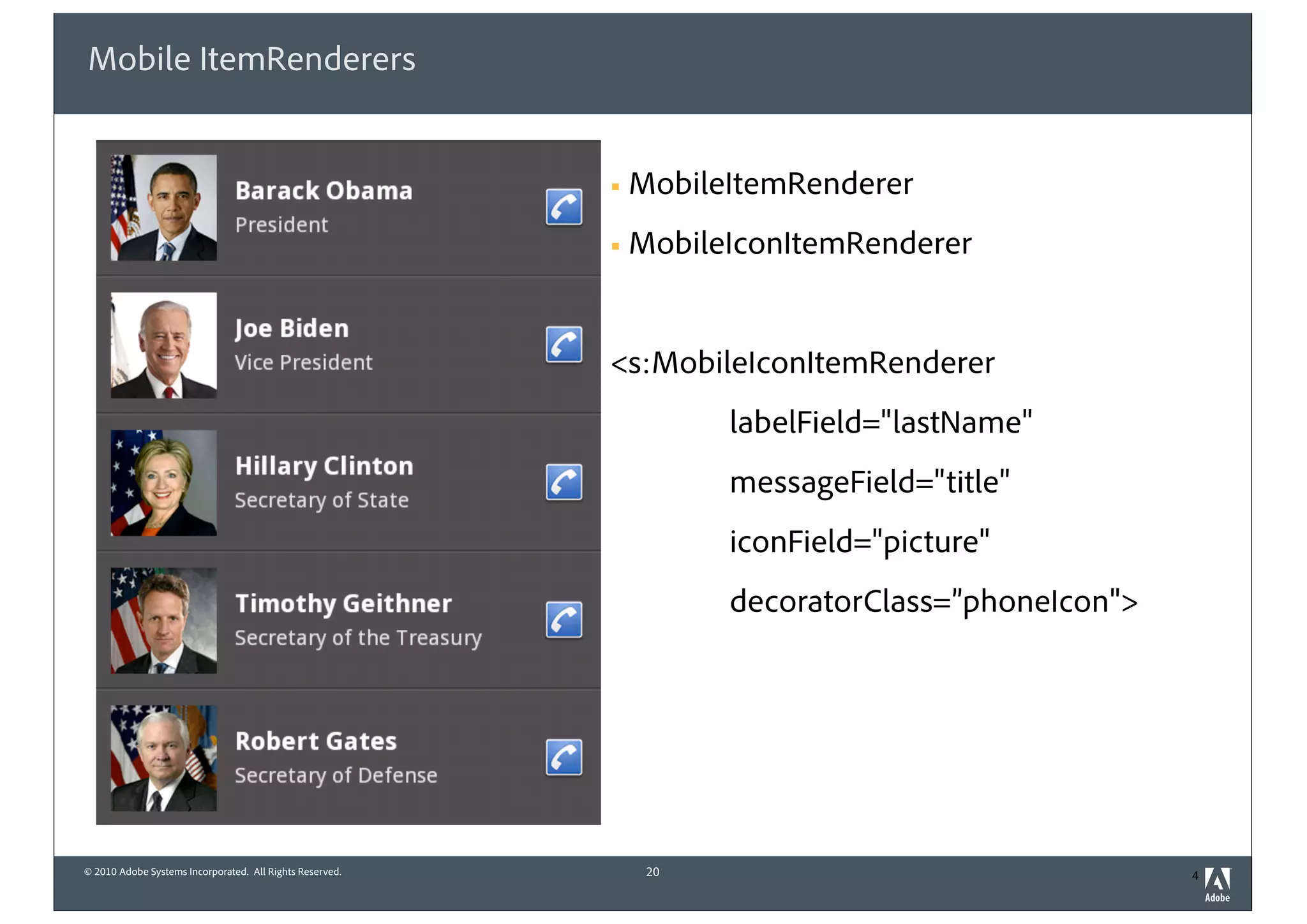Tap the phone icon beside Timothy Geithner

coord(564,620)
